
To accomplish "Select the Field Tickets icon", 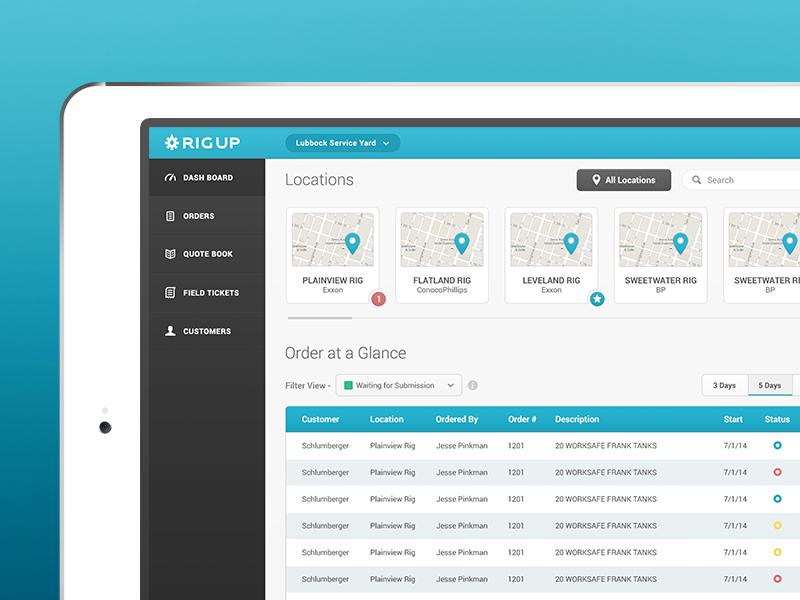I will click(170, 292).
